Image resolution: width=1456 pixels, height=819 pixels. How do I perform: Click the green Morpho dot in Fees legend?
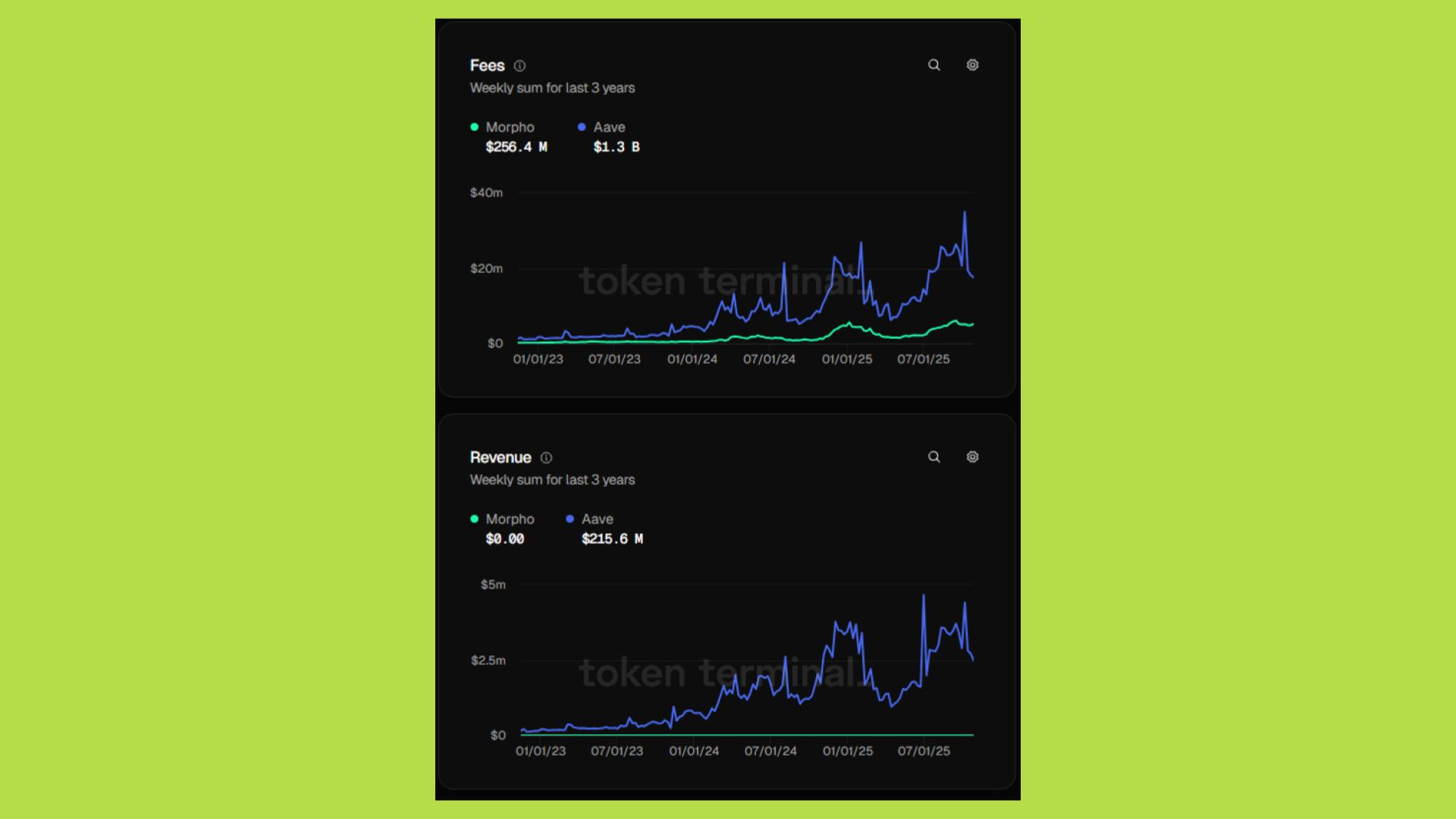(x=475, y=127)
